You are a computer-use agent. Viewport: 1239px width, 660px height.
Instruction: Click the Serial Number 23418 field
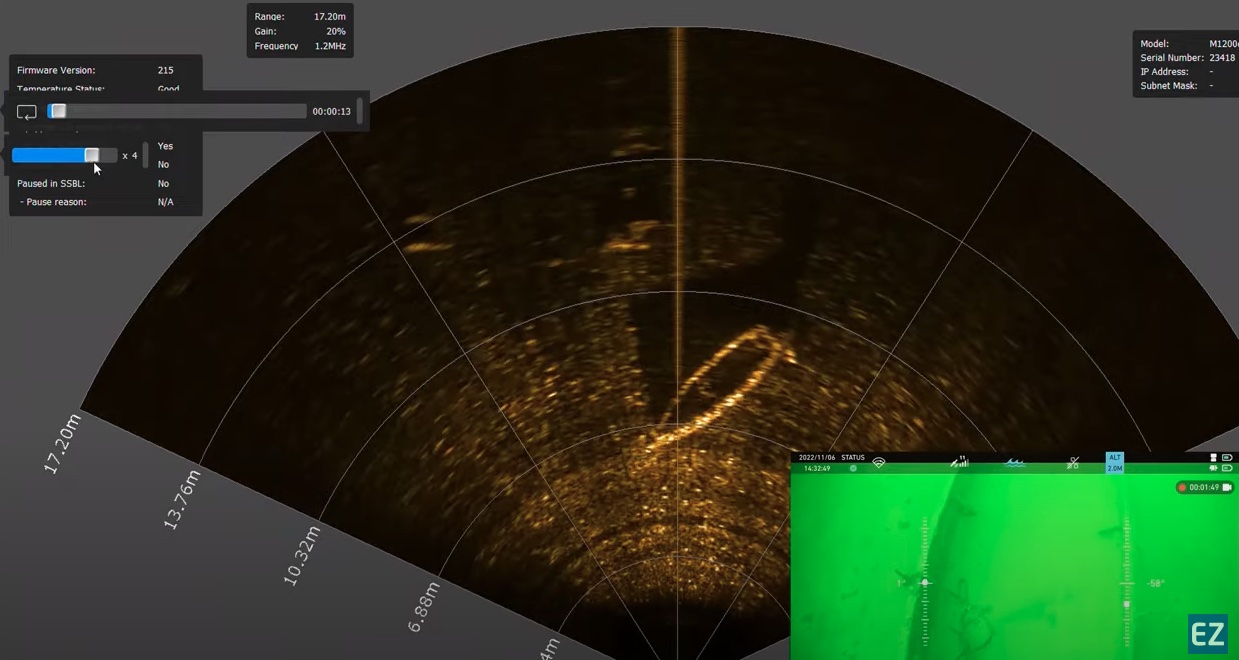[x=1186, y=58]
